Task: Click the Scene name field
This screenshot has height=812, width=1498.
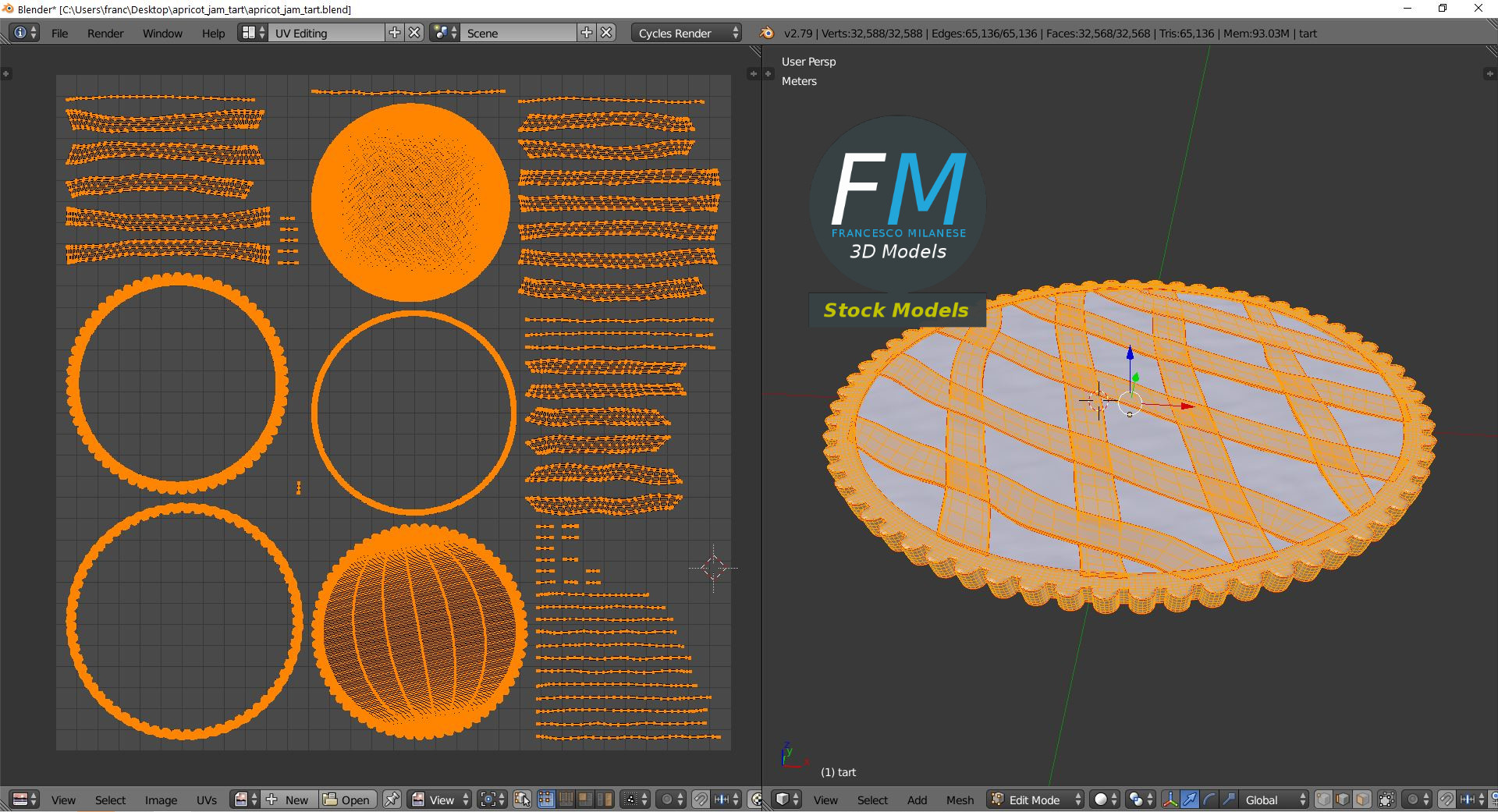Action: (x=519, y=33)
